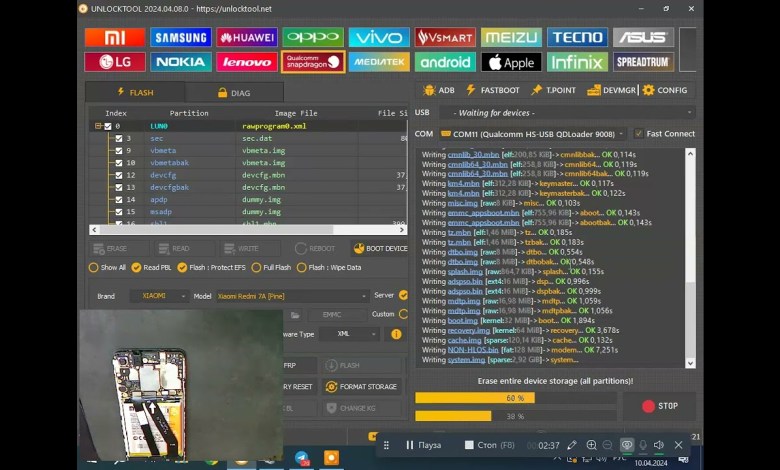Choose the Infinix brand tile
This screenshot has width=780, height=470.
click(578, 62)
